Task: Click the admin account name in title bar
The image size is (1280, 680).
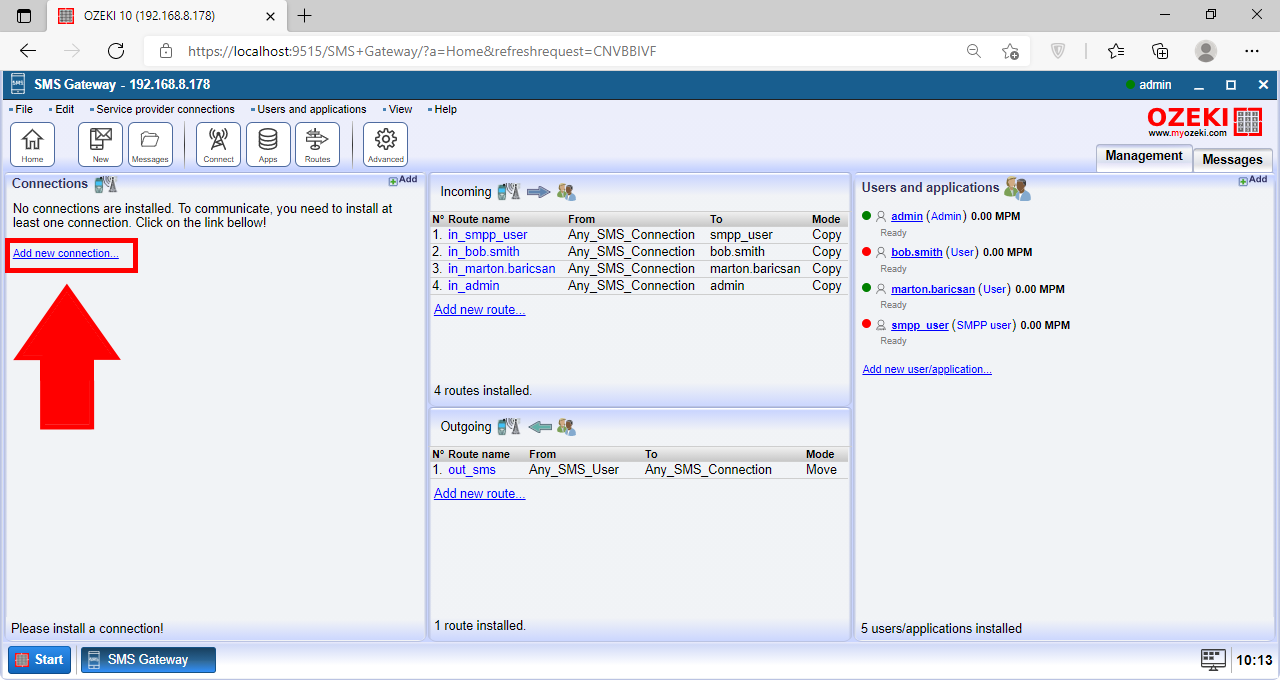Action: 1155,85
